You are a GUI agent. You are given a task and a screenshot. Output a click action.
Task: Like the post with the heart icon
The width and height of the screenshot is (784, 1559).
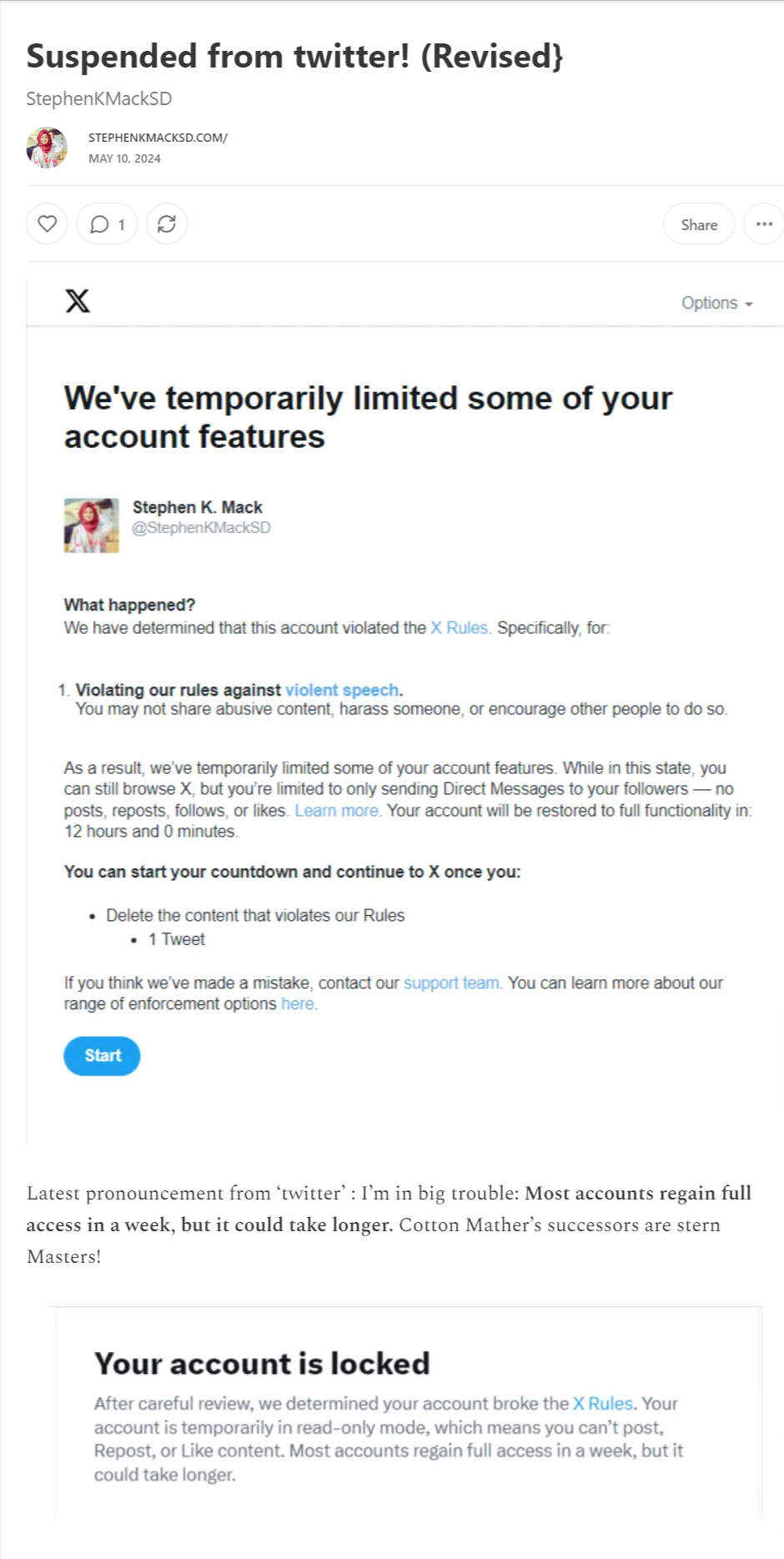pyautogui.click(x=47, y=224)
